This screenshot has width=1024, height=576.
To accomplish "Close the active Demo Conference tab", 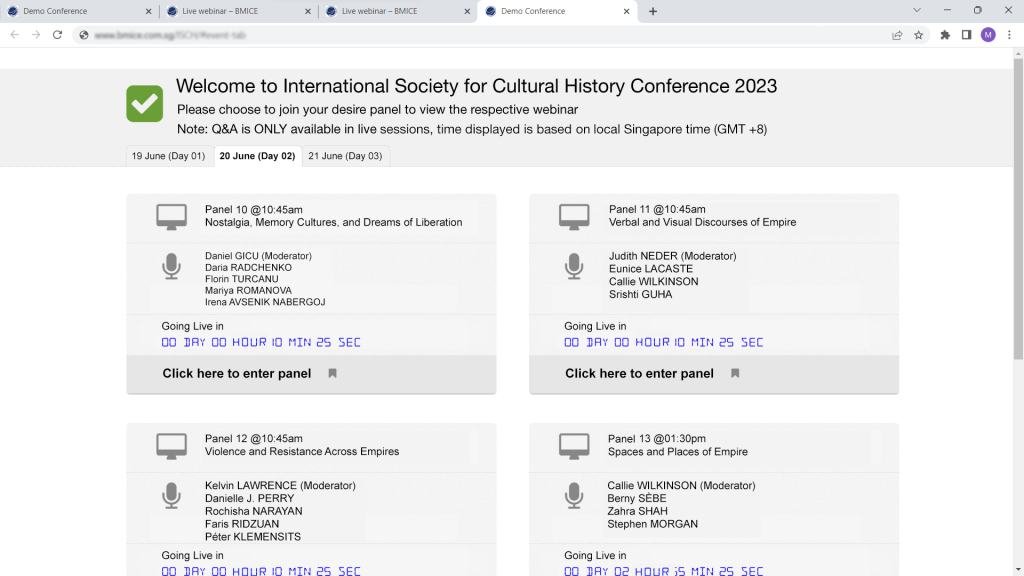I will [626, 11].
